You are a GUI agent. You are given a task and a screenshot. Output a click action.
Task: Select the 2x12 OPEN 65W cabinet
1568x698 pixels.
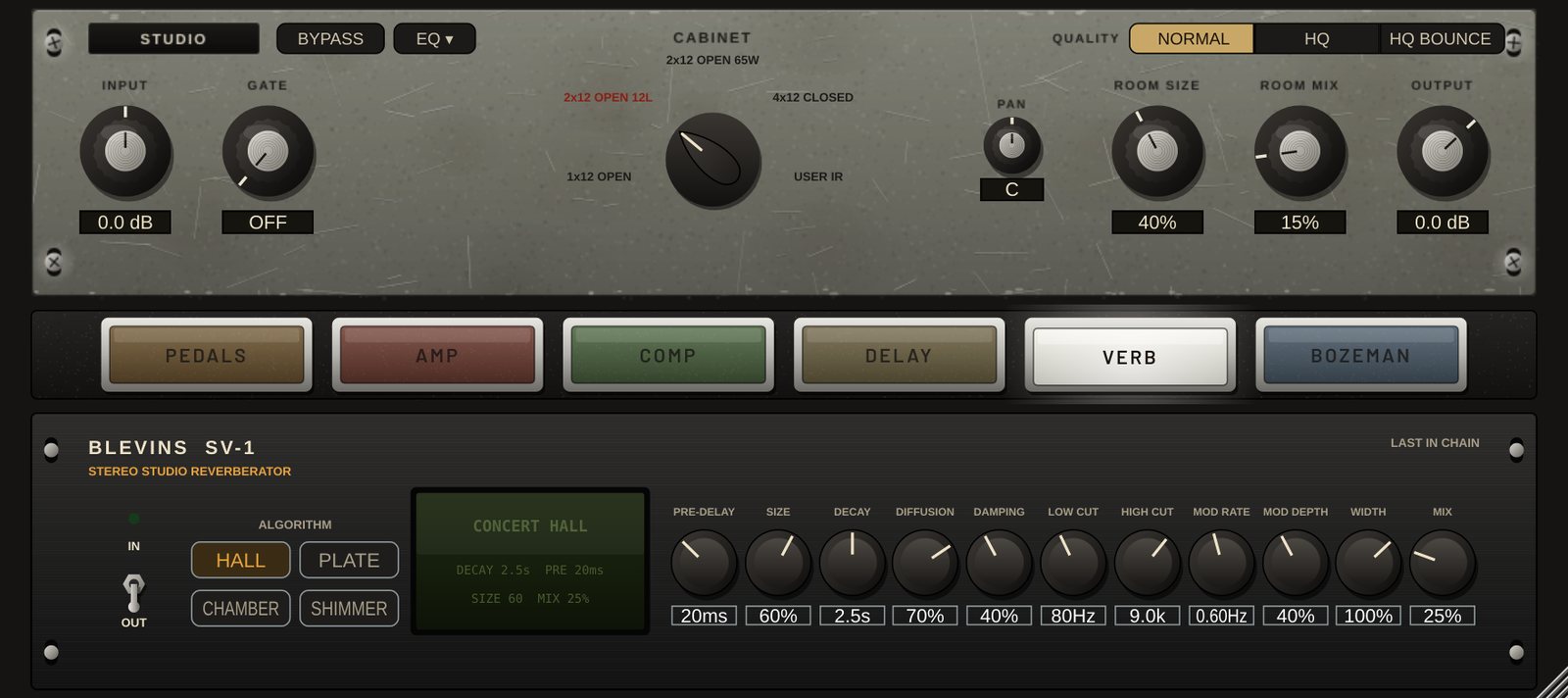coord(712,60)
